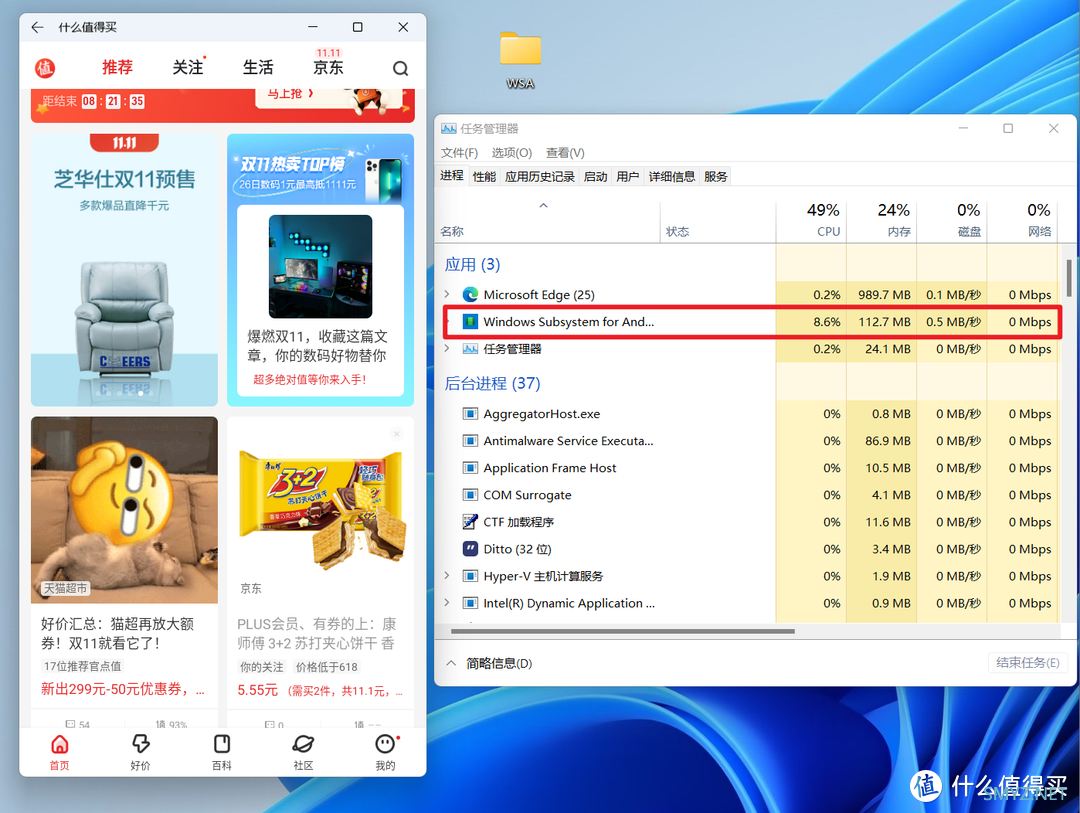1080x813 pixels.
Task: Switch to the 生活 tab in the app
Action: 258,68
